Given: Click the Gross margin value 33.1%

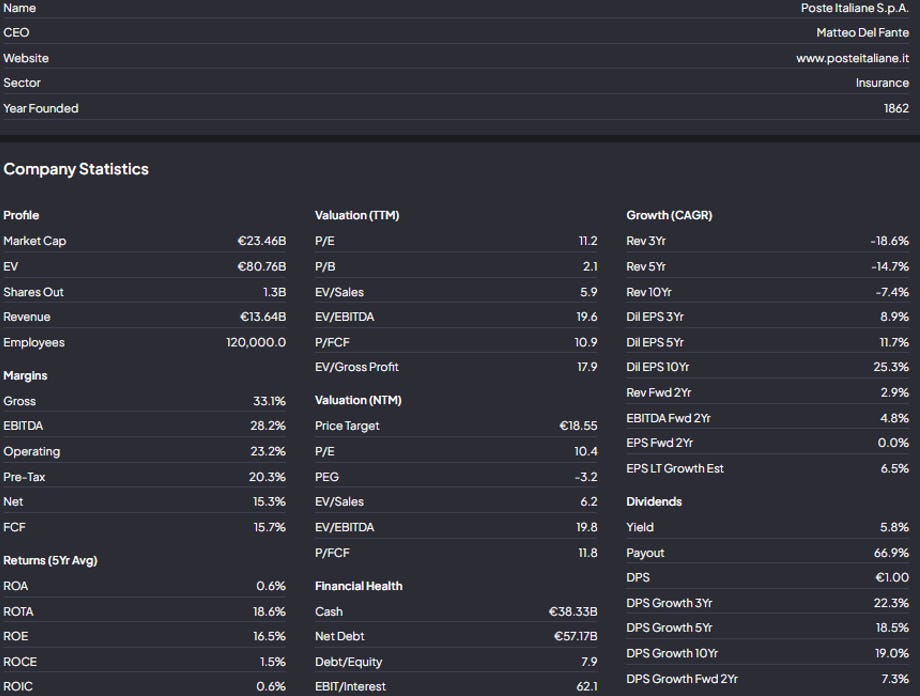Looking at the screenshot, I should [x=269, y=401].
